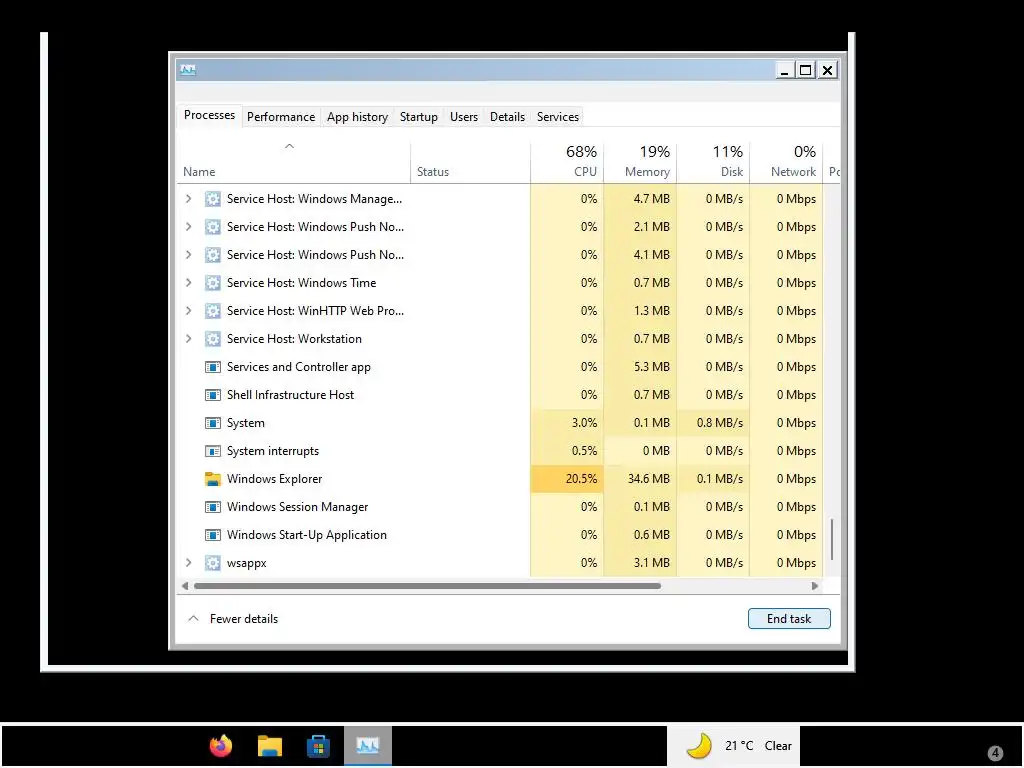The image size is (1024, 768).
Task: Click the Task Manager taskbar icon
Action: 368,745
